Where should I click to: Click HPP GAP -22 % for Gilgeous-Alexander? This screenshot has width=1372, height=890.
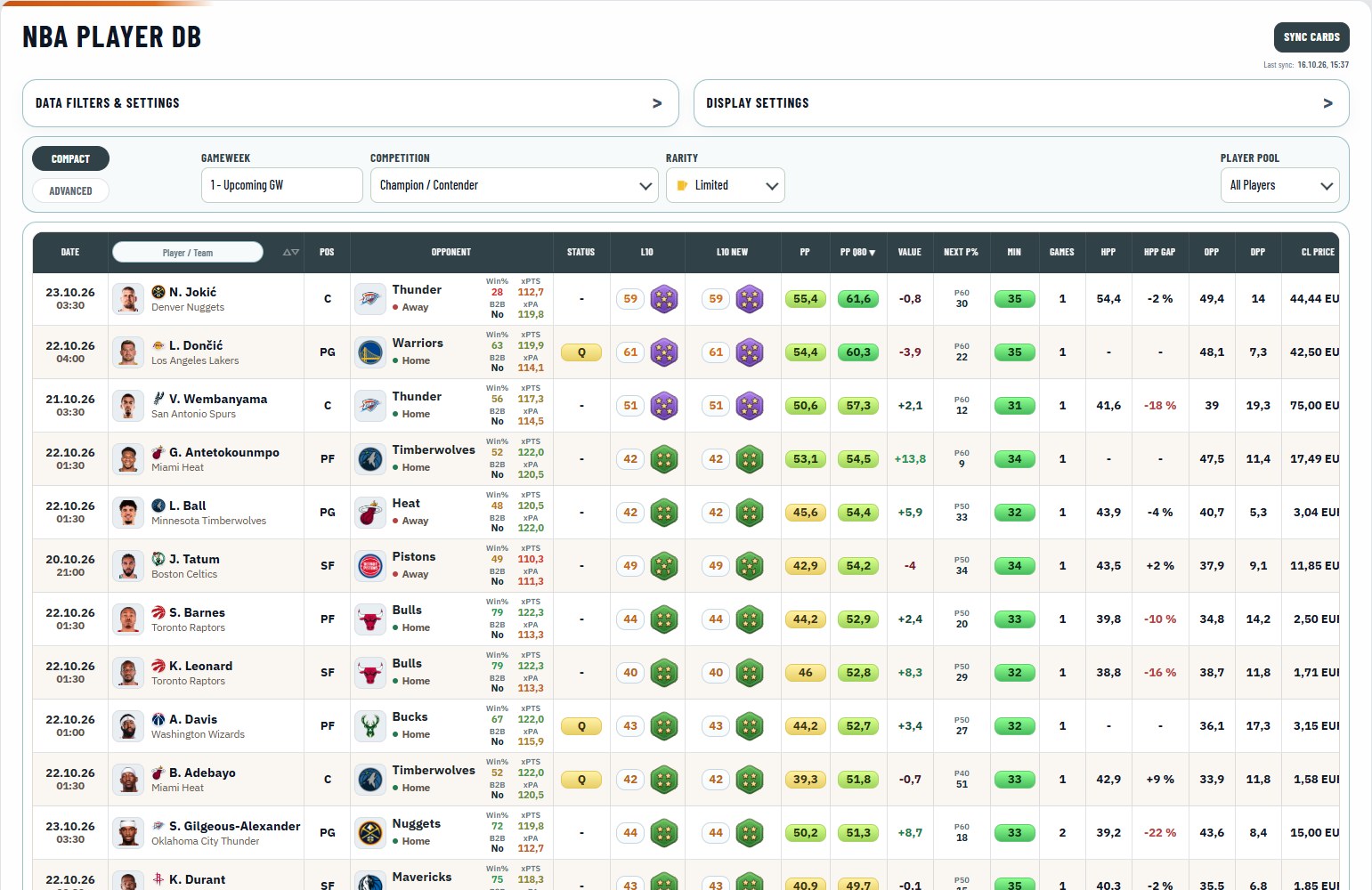click(x=1160, y=833)
